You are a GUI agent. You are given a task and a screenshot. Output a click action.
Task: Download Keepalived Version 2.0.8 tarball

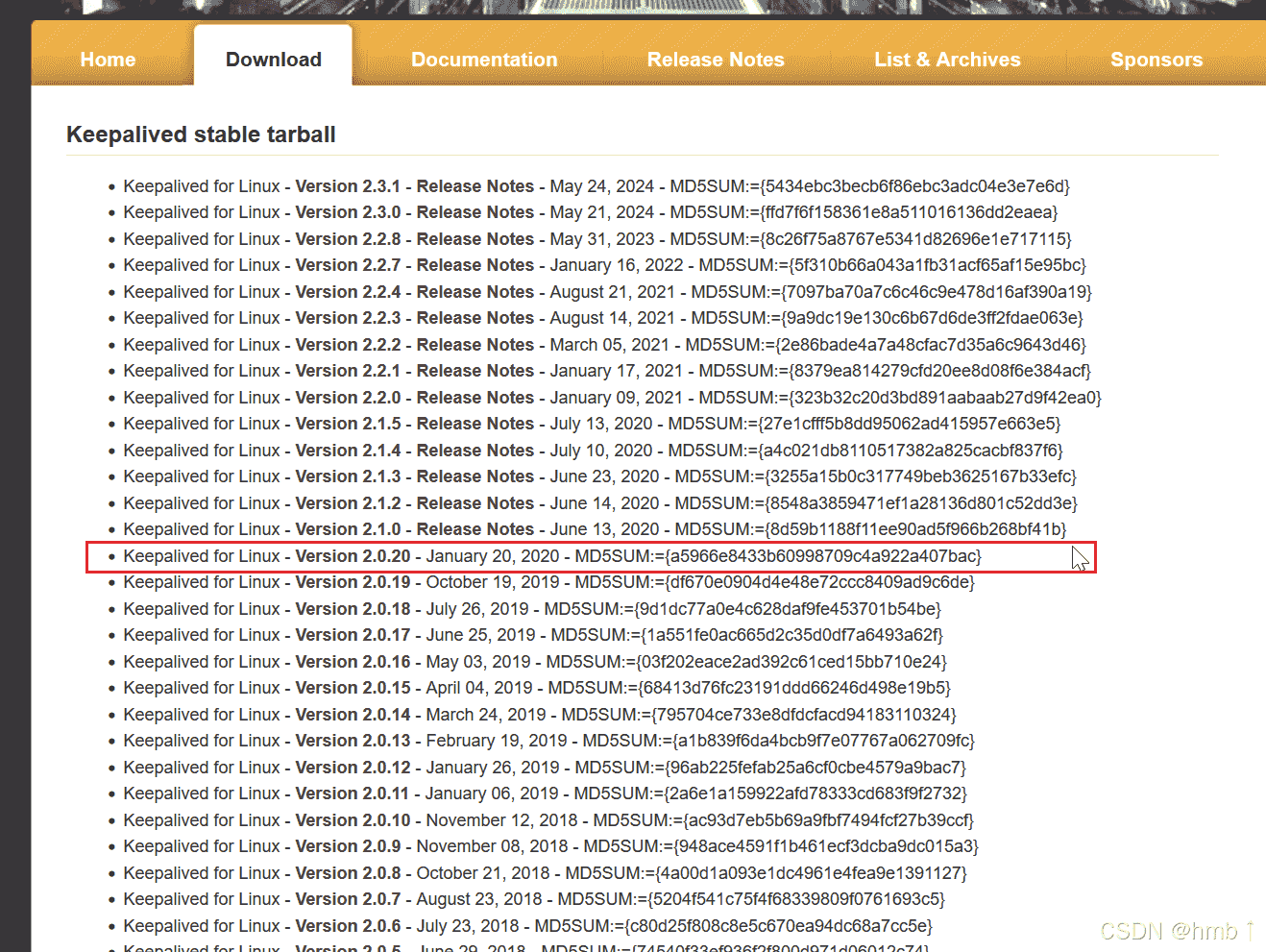pos(348,873)
